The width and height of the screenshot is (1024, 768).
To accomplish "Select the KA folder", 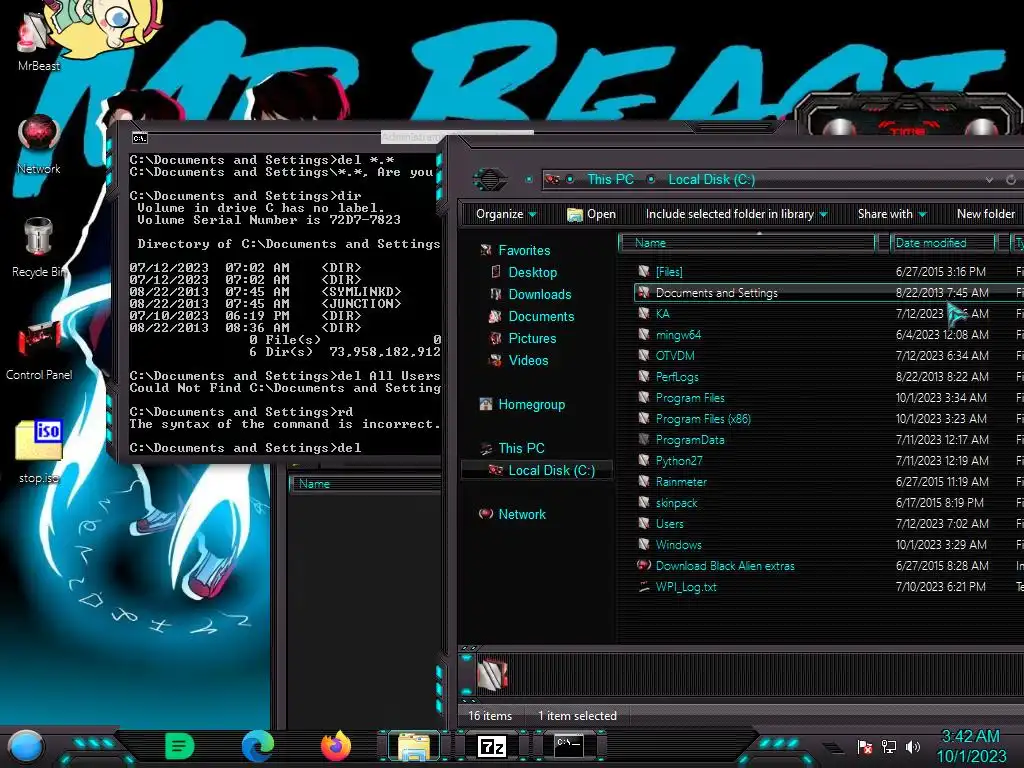I will [662, 314].
